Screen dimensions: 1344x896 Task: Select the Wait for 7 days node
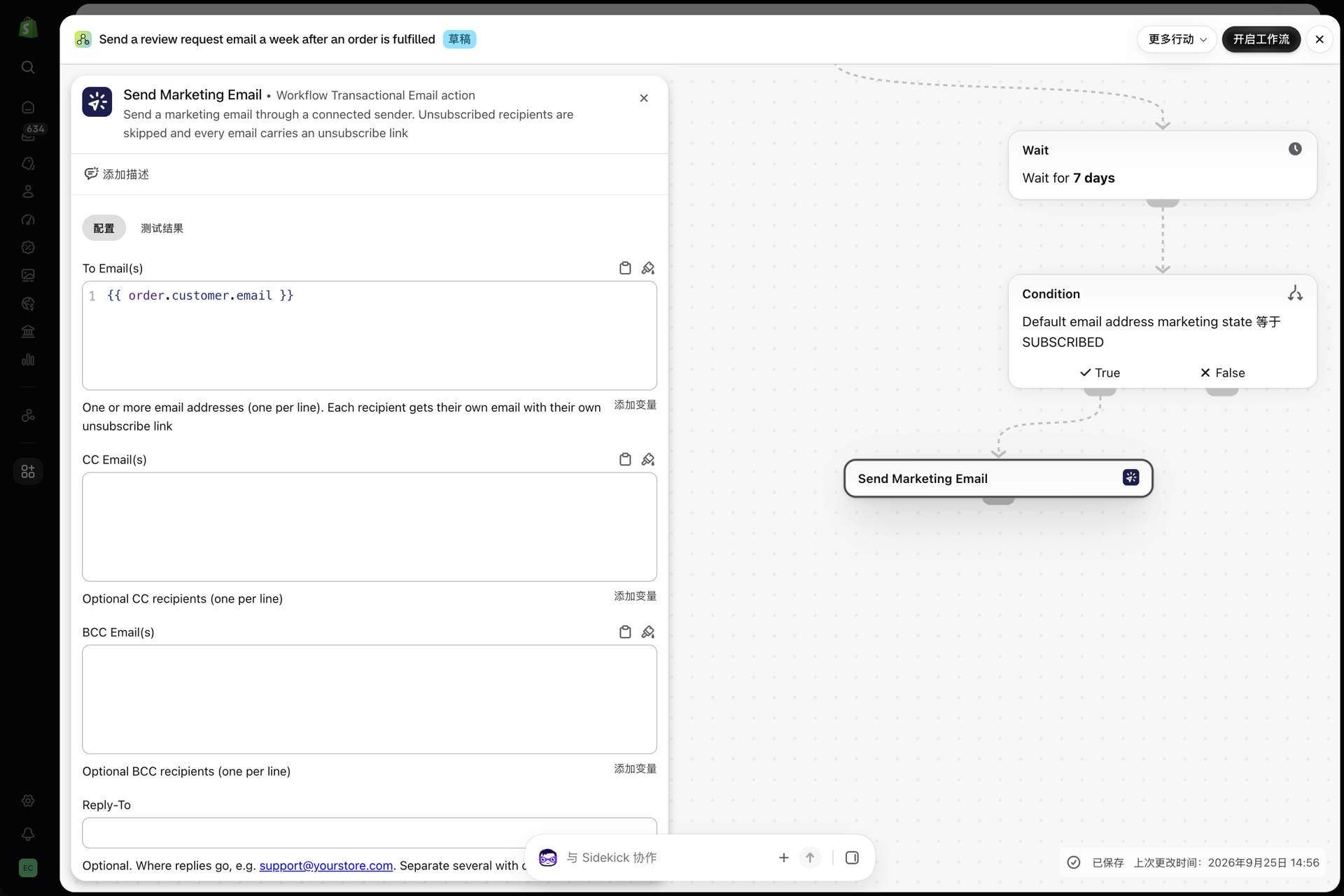pos(1163,165)
